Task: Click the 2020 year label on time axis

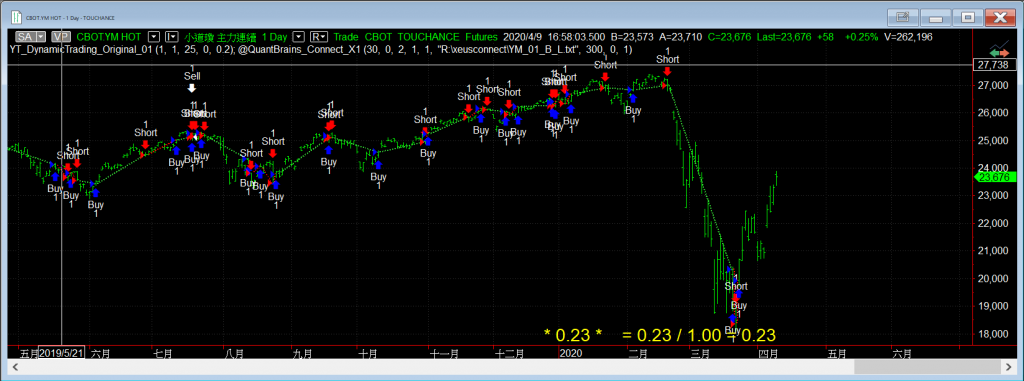Action: (x=571, y=354)
